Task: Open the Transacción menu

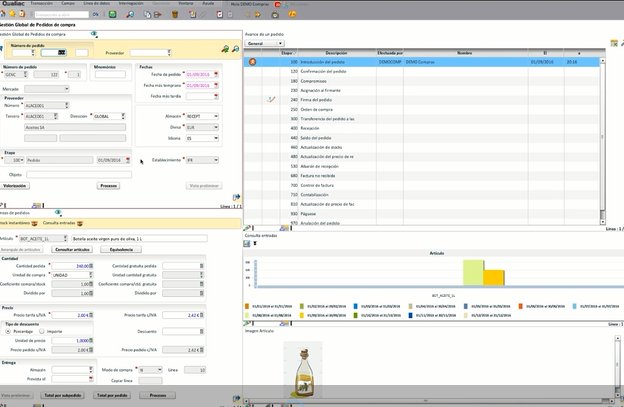Action: pyautogui.click(x=42, y=3)
